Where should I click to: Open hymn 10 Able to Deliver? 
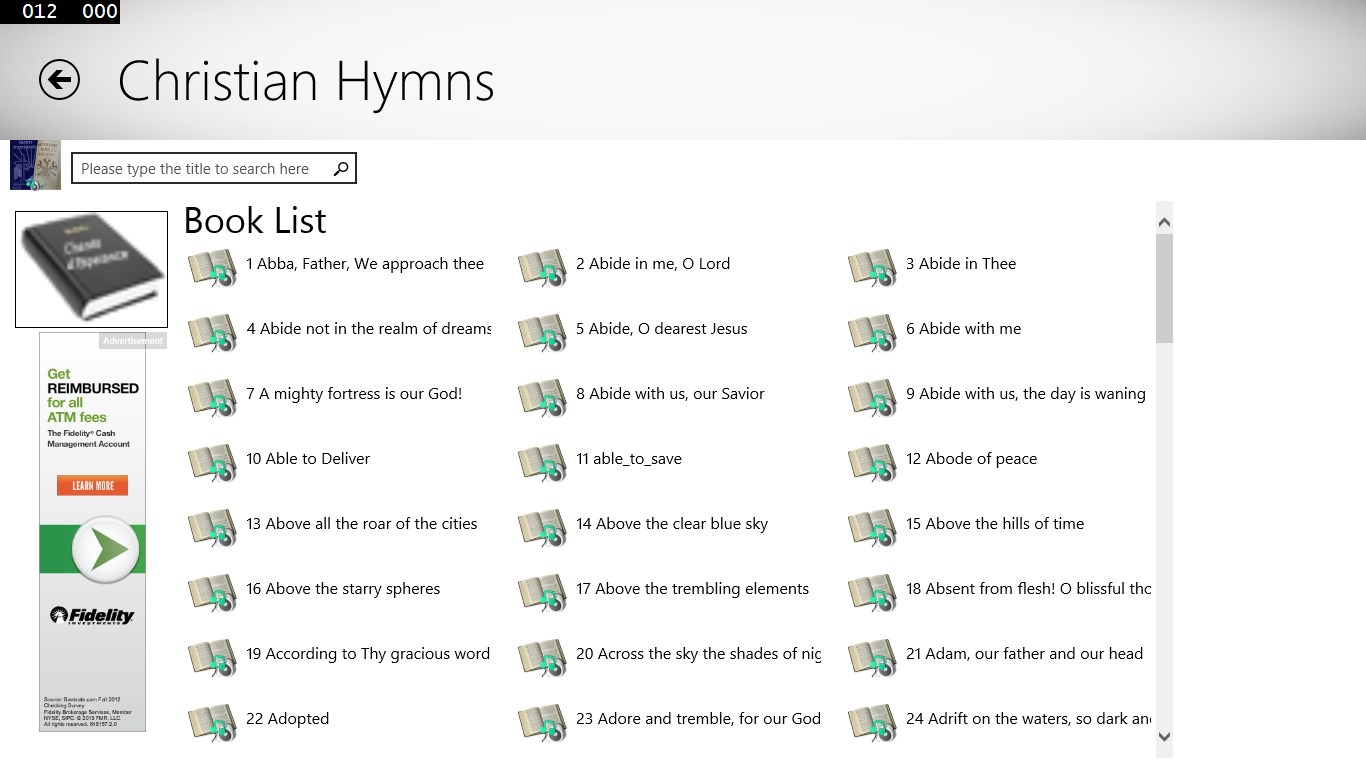click(308, 459)
